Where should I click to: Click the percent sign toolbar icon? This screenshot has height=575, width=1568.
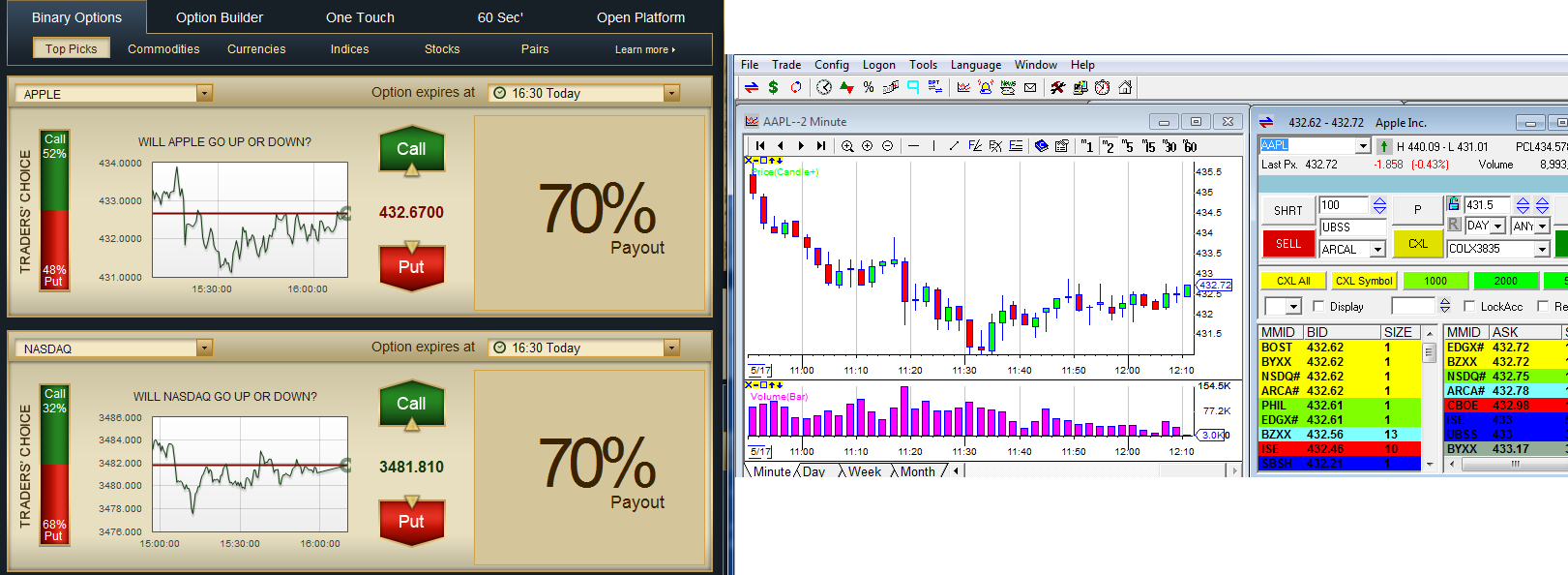pyautogui.click(x=869, y=88)
